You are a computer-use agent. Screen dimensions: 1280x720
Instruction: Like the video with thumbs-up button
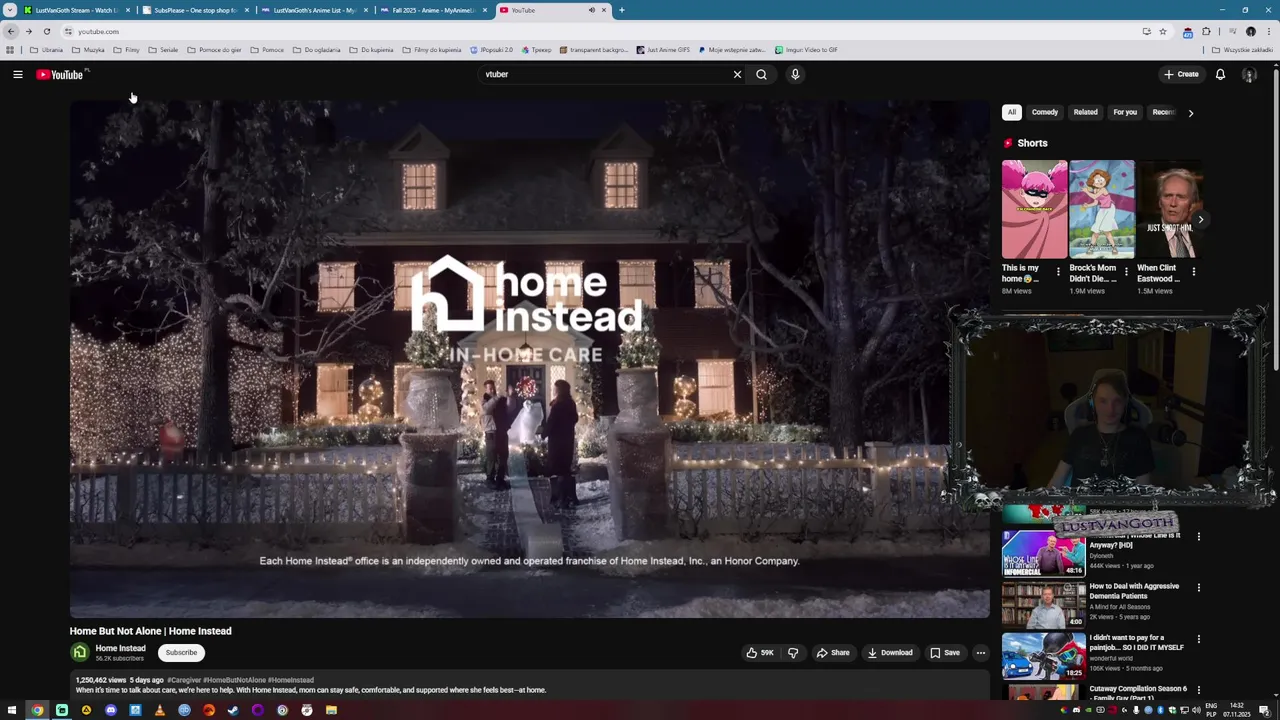click(760, 652)
